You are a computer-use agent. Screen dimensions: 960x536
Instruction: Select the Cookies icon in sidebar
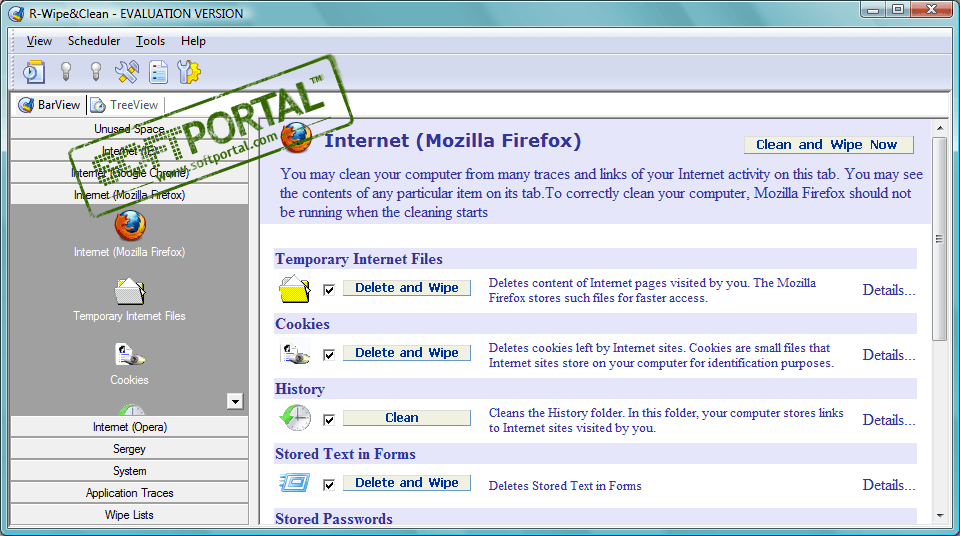click(129, 355)
